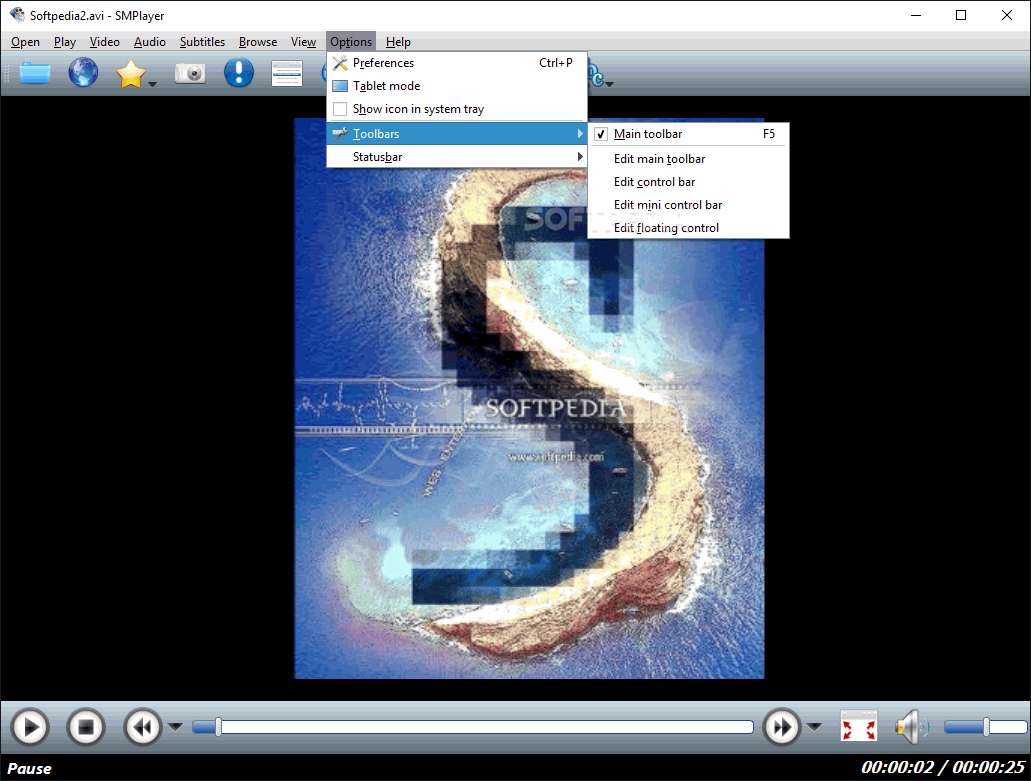Image resolution: width=1031 pixels, height=781 pixels.
Task: Open the Audio menu
Action: (x=149, y=41)
